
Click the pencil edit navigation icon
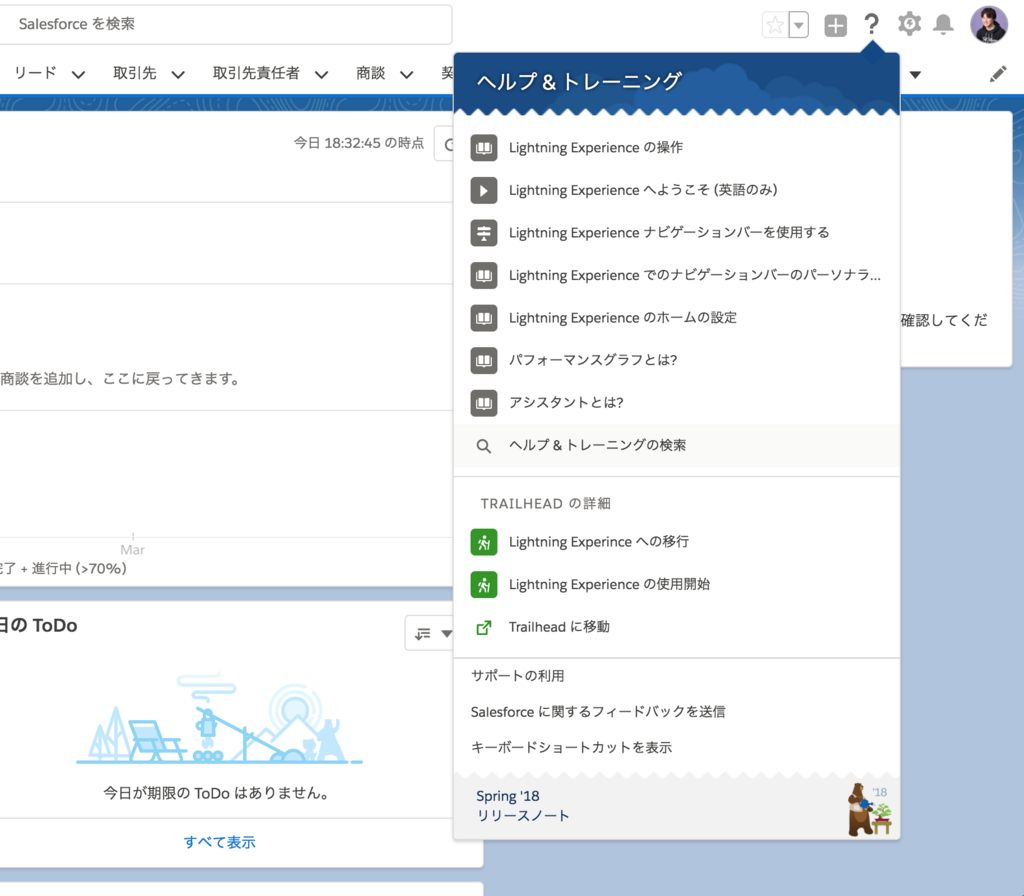(x=997, y=74)
